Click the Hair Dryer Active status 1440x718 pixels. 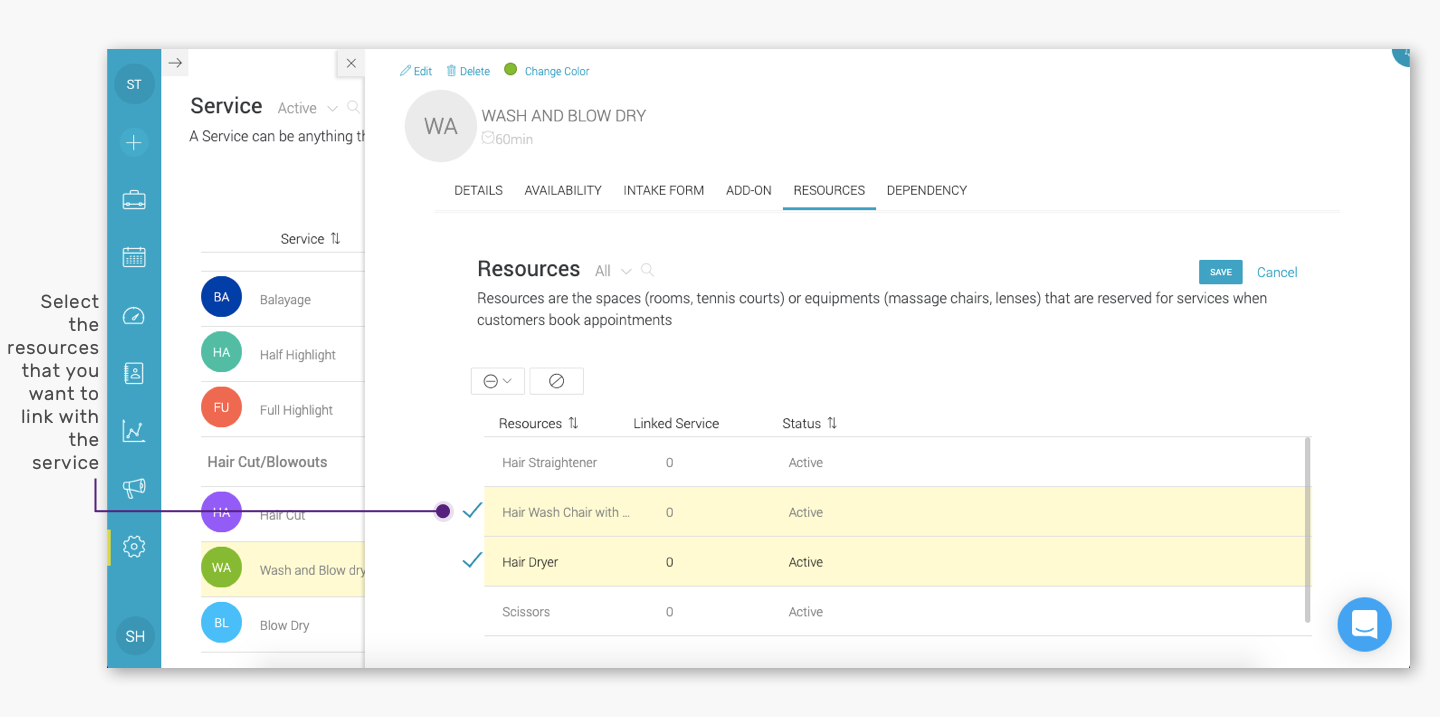point(806,562)
